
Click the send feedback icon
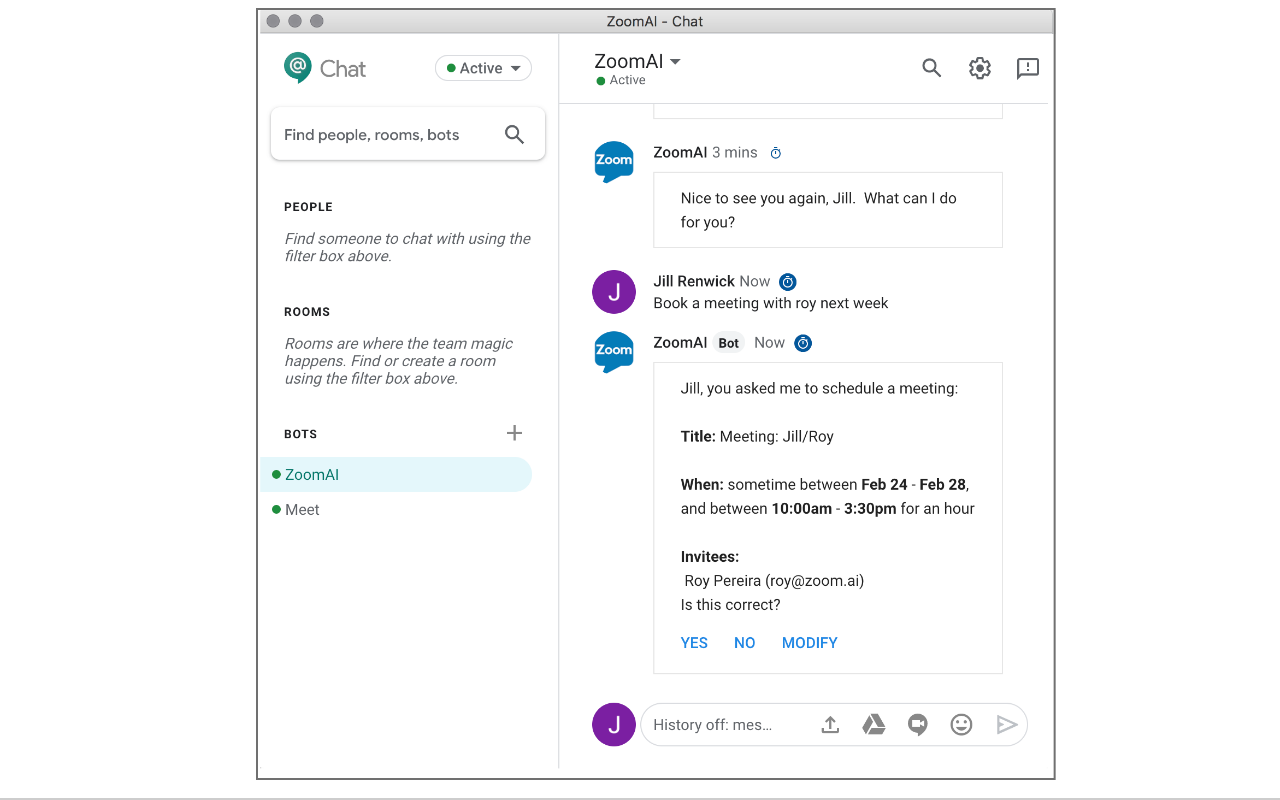(x=1027, y=68)
